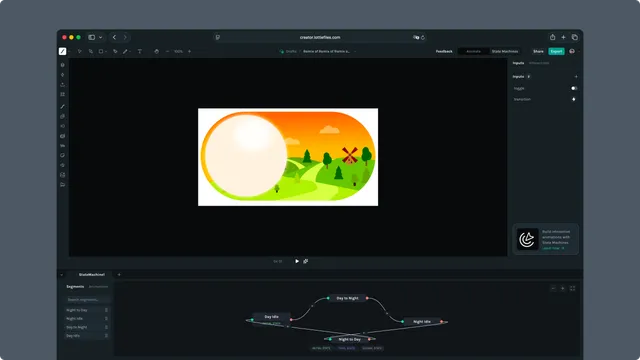Select the Night to Day graph node
The width and height of the screenshot is (640, 360).
(349, 339)
